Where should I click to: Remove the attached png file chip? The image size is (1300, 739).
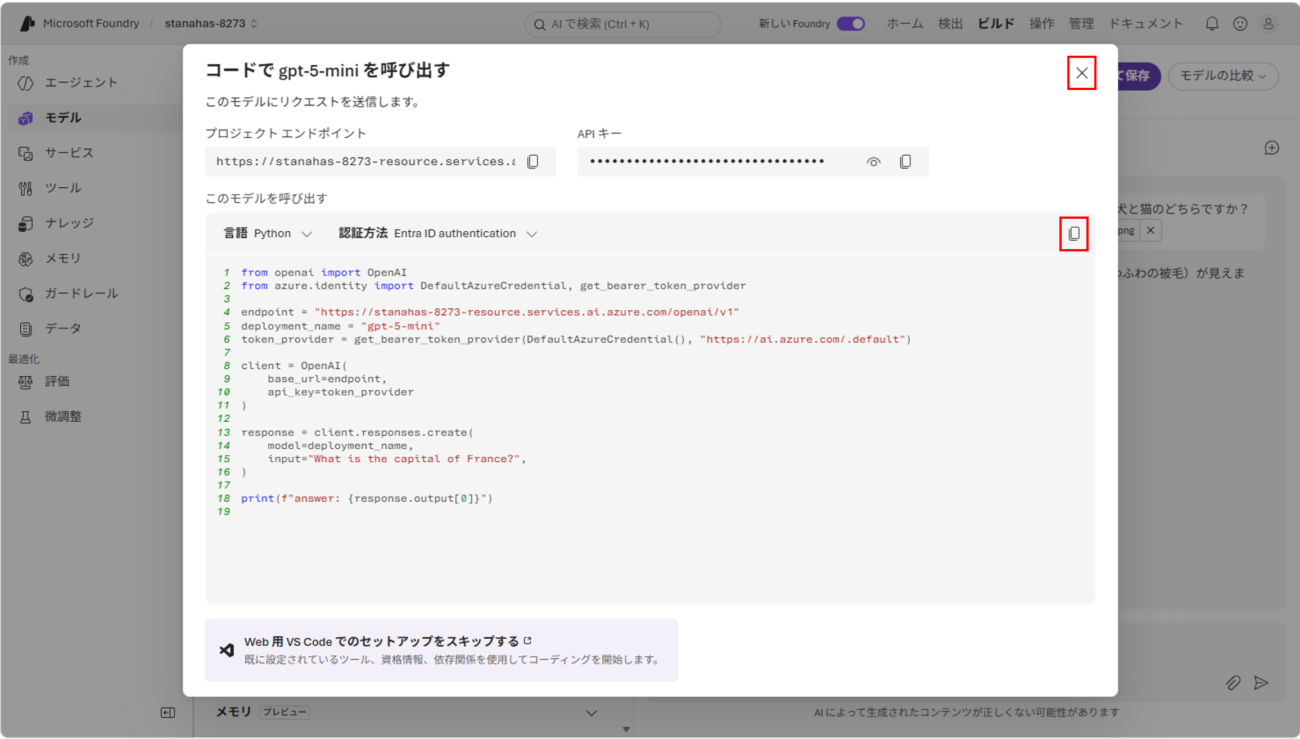pos(1150,231)
